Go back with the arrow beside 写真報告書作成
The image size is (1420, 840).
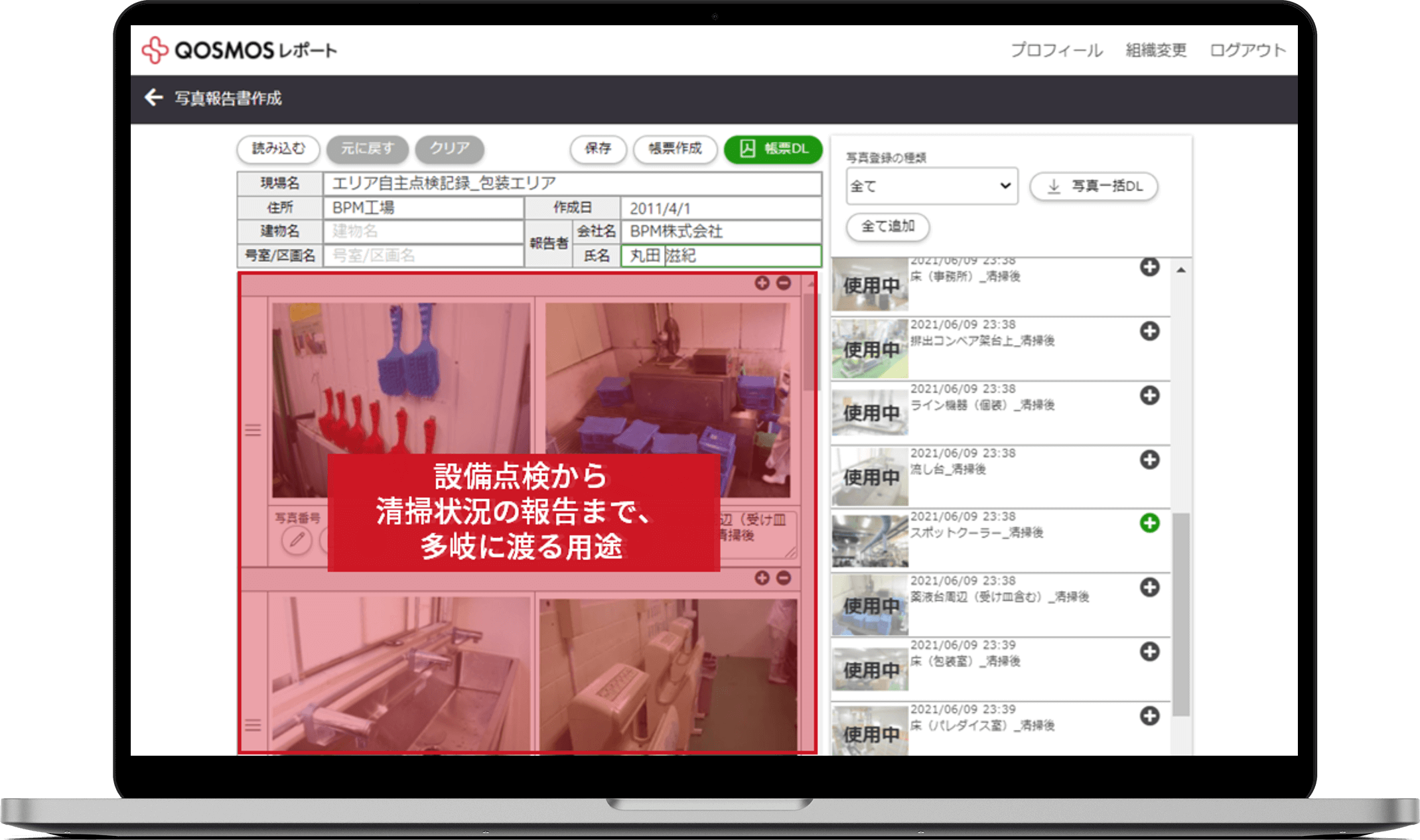[153, 98]
